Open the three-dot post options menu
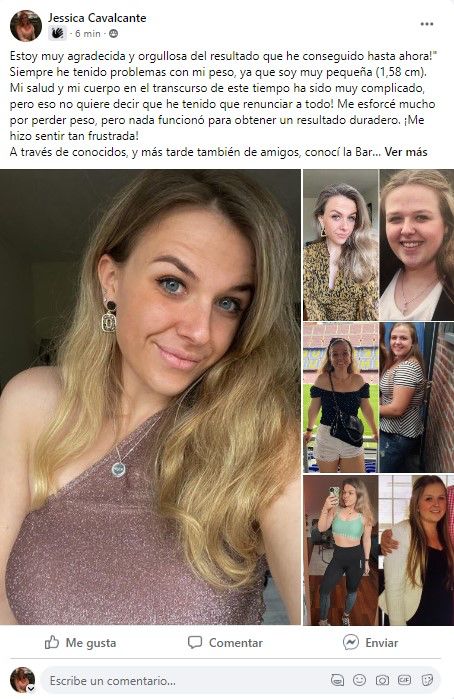This screenshot has height=699, width=454. pos(427,24)
